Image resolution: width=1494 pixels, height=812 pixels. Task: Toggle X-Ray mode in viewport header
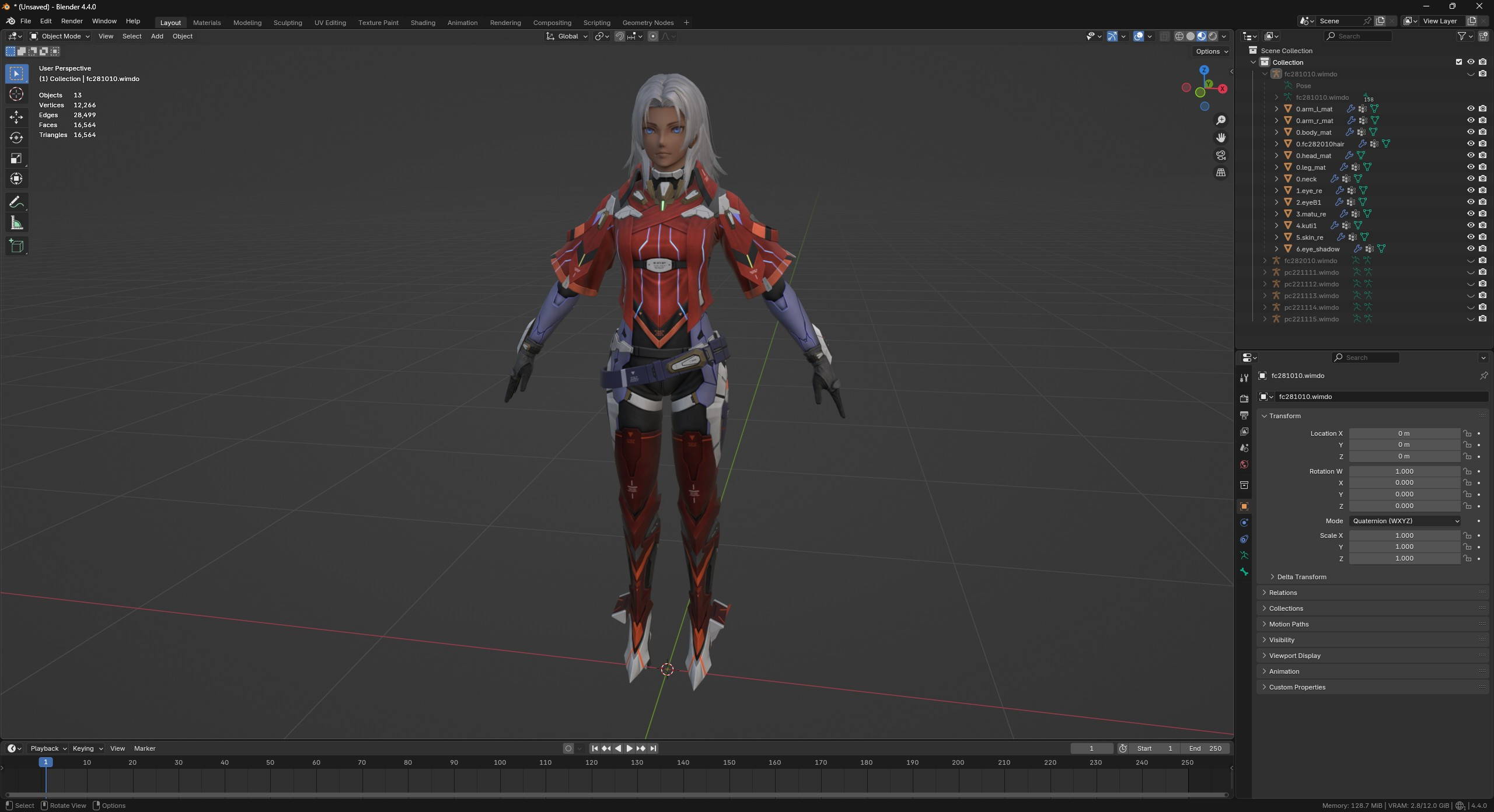(1165, 36)
